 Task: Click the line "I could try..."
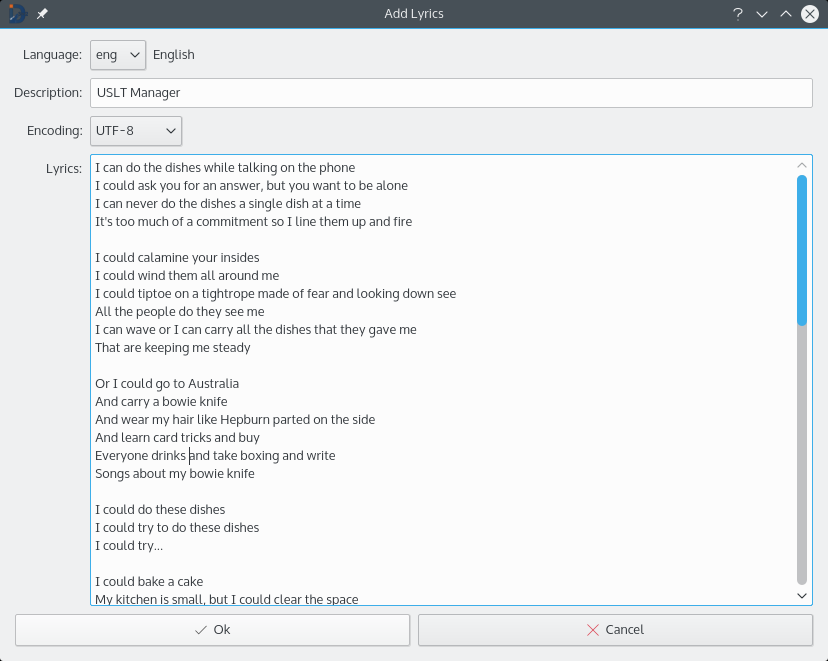(129, 546)
